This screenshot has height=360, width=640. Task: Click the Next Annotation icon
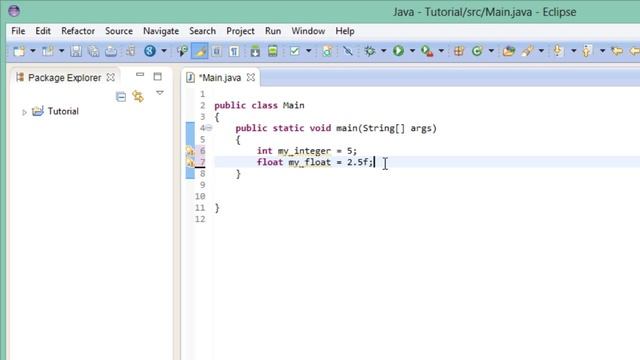click(558, 51)
